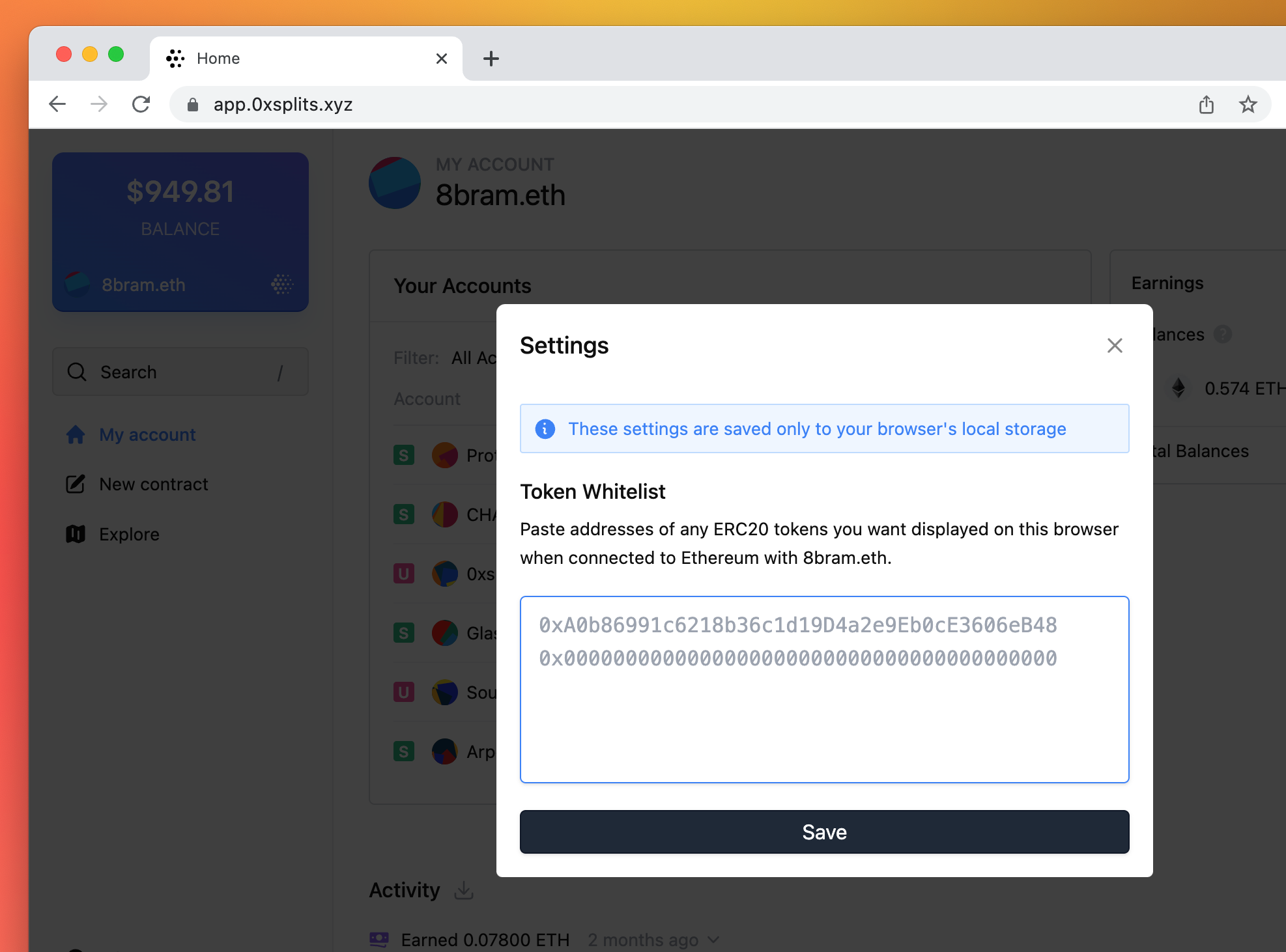Open the Explore page

129,534
